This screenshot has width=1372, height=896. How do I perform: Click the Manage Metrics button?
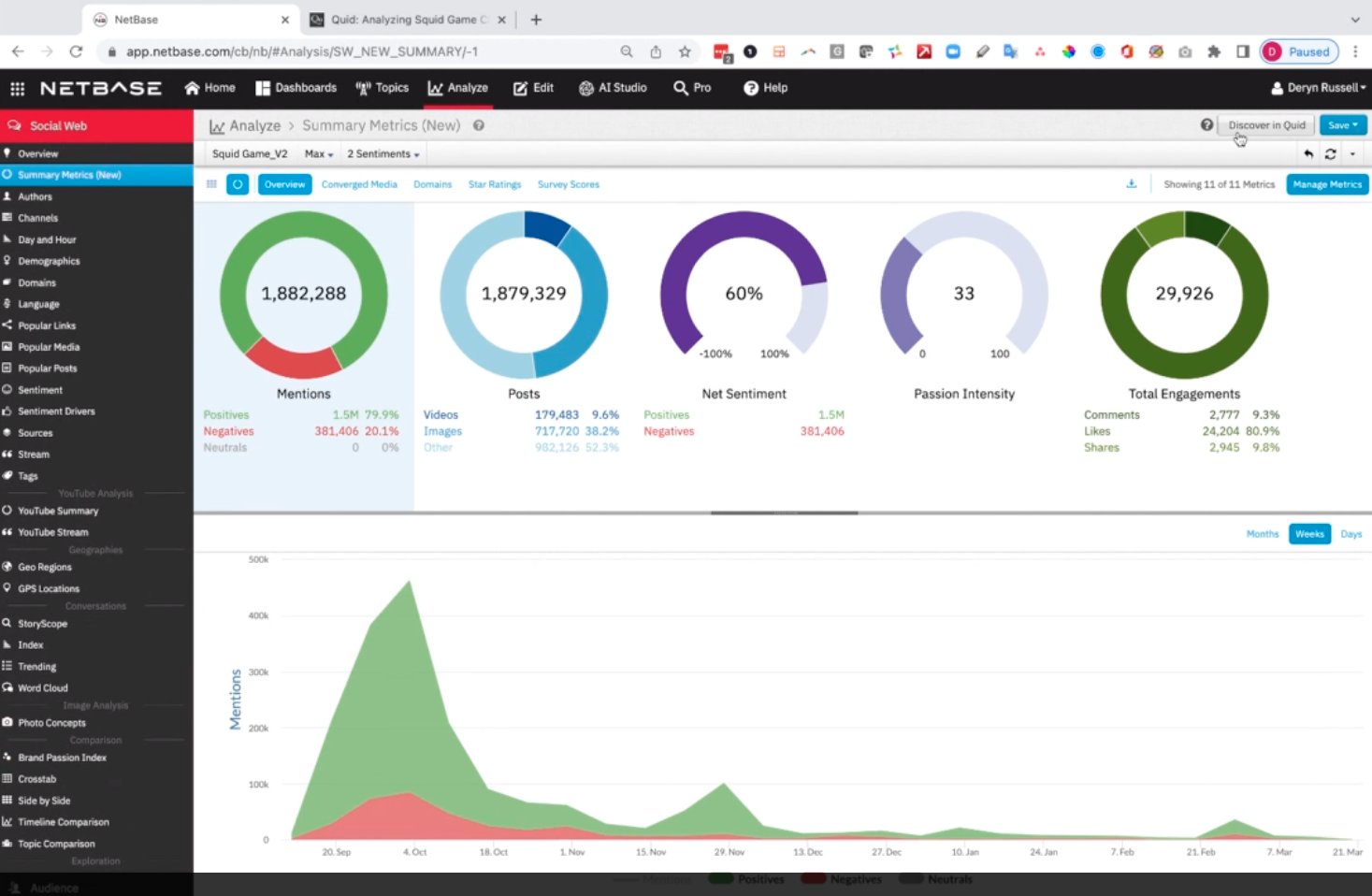1327,184
